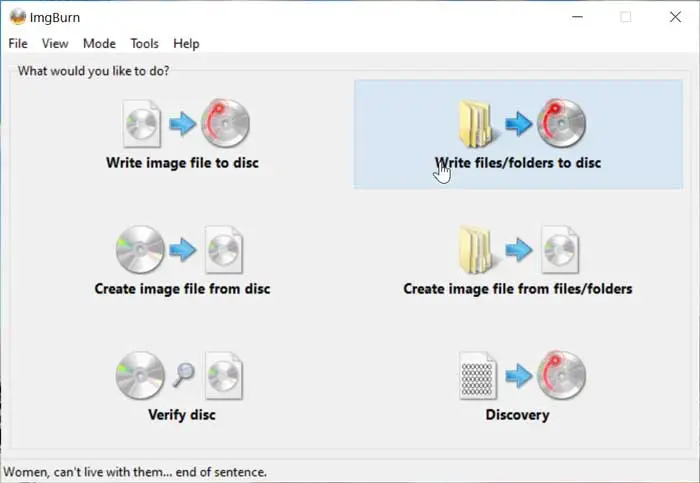Click the dotted test pattern icon in Discovery
Screen dimensions: 700x483
coord(478,376)
